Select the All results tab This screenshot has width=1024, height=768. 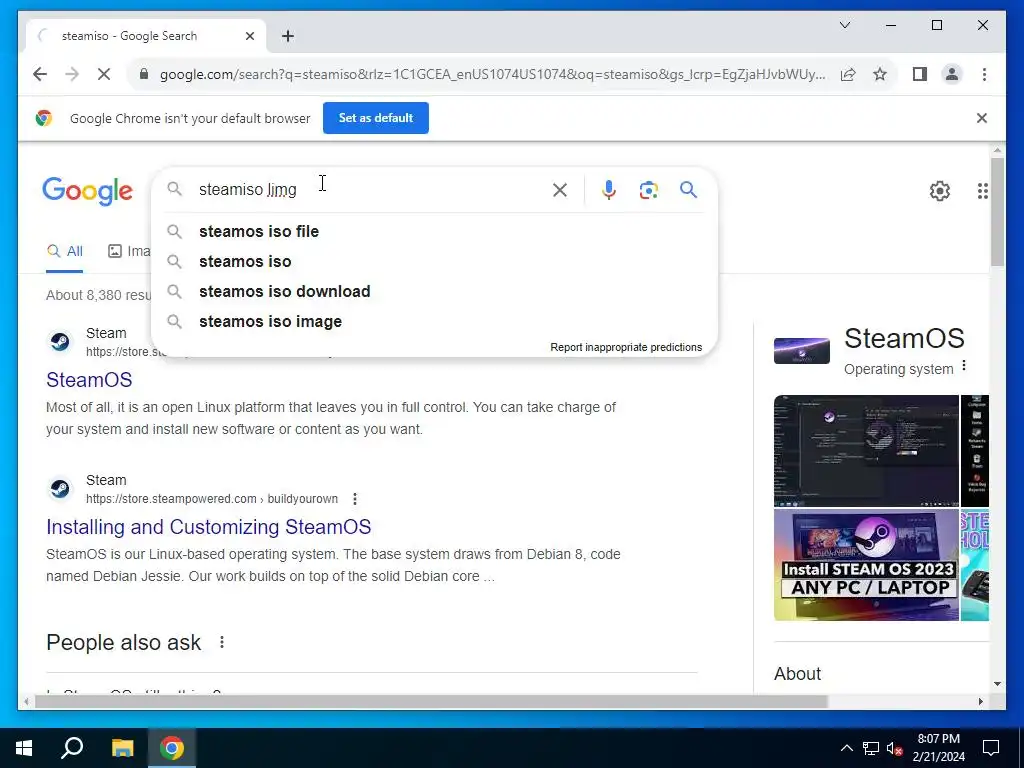coord(65,251)
